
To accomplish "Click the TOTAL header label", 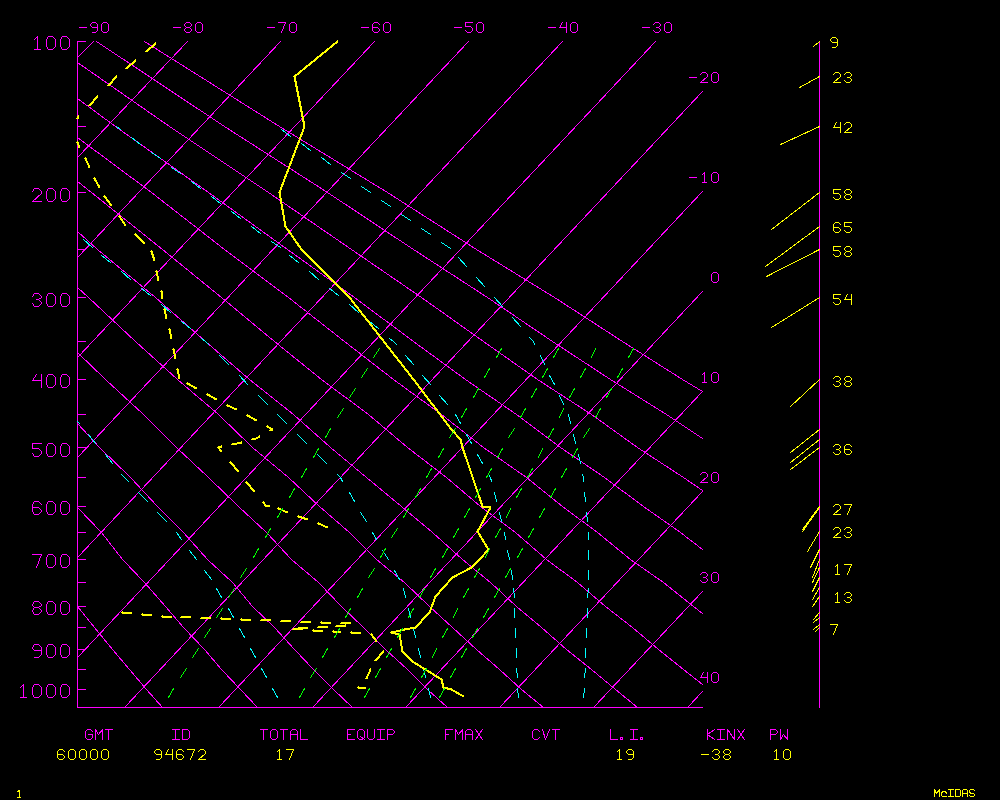I will pyautogui.click(x=284, y=735).
